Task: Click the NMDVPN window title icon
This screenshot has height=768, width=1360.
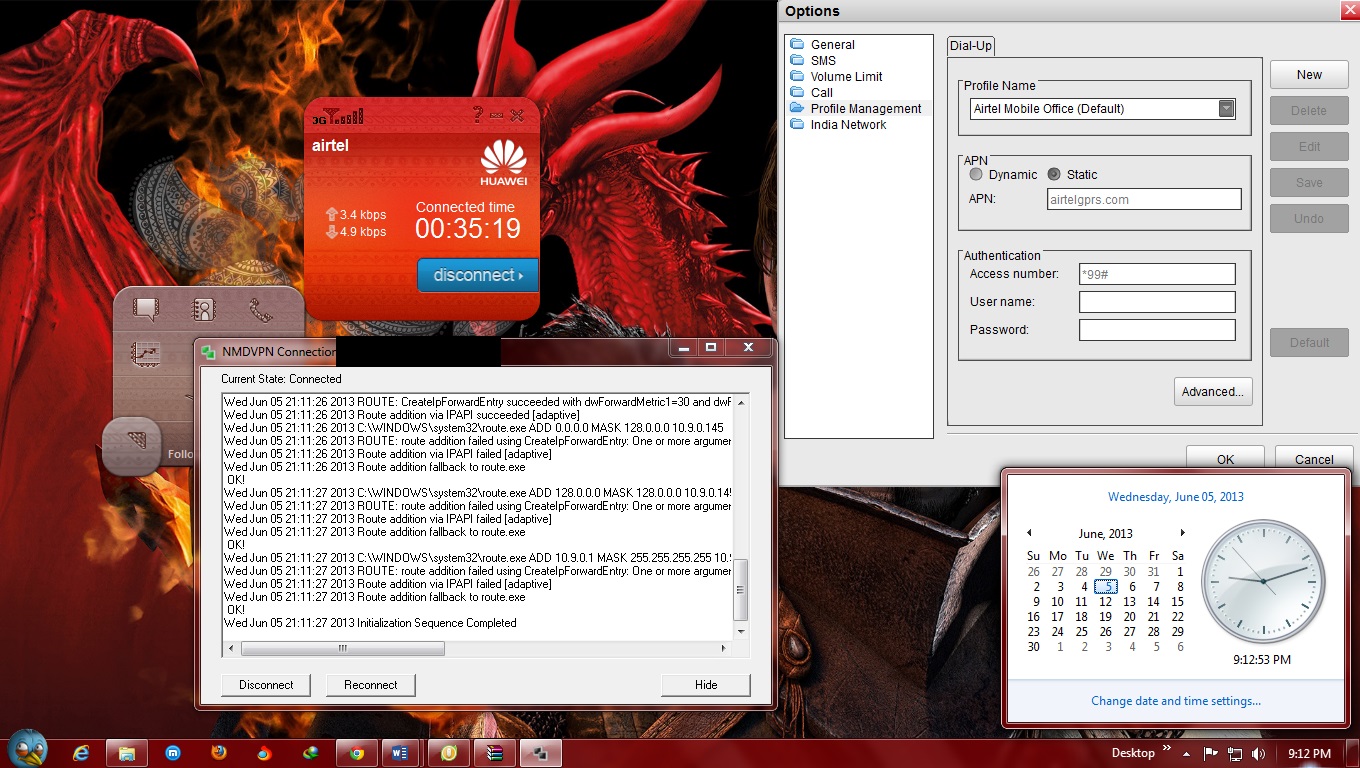Action: [208, 352]
